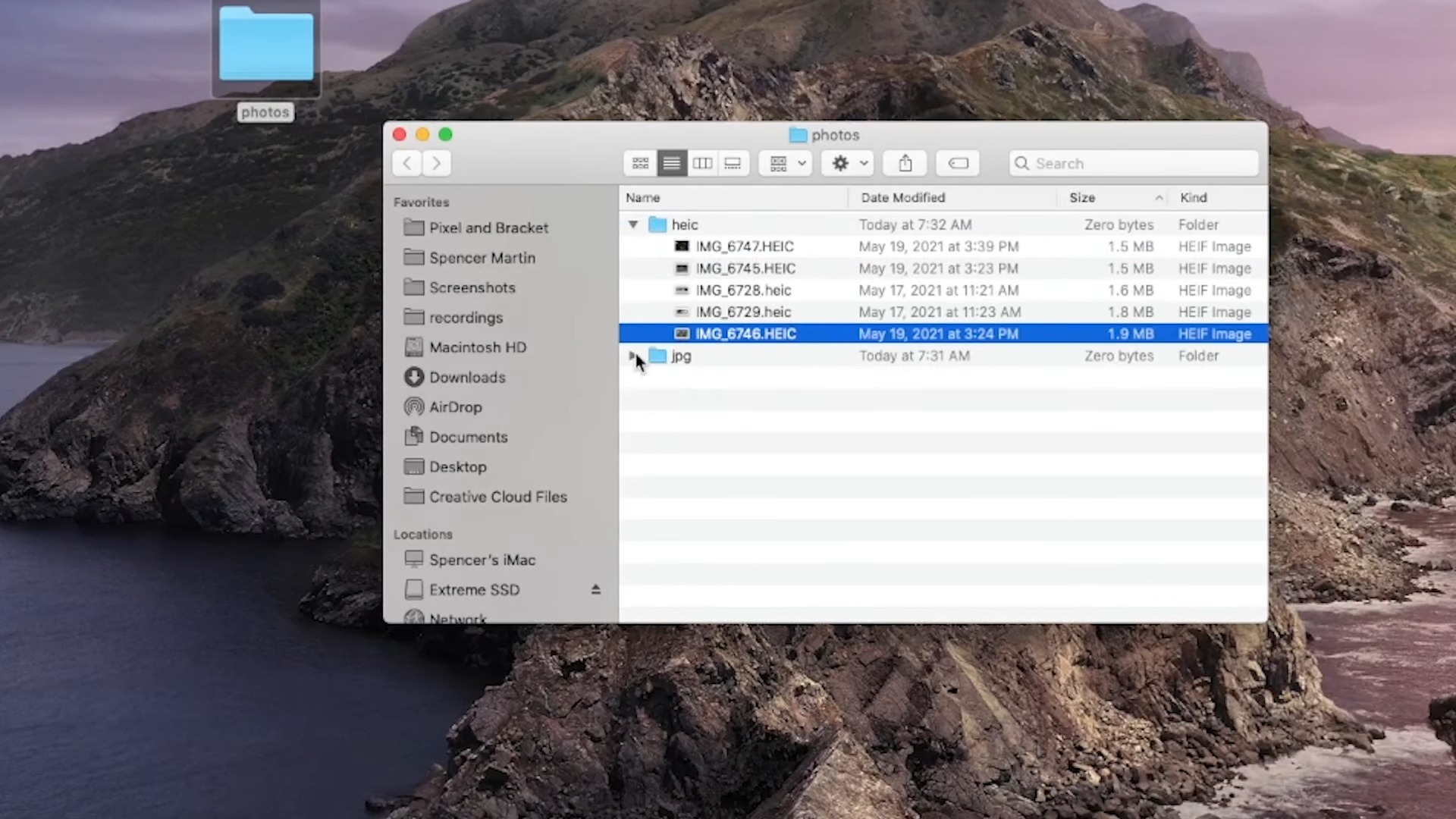This screenshot has height=819, width=1456.
Task: Open Downloads in the sidebar
Action: [x=466, y=377]
